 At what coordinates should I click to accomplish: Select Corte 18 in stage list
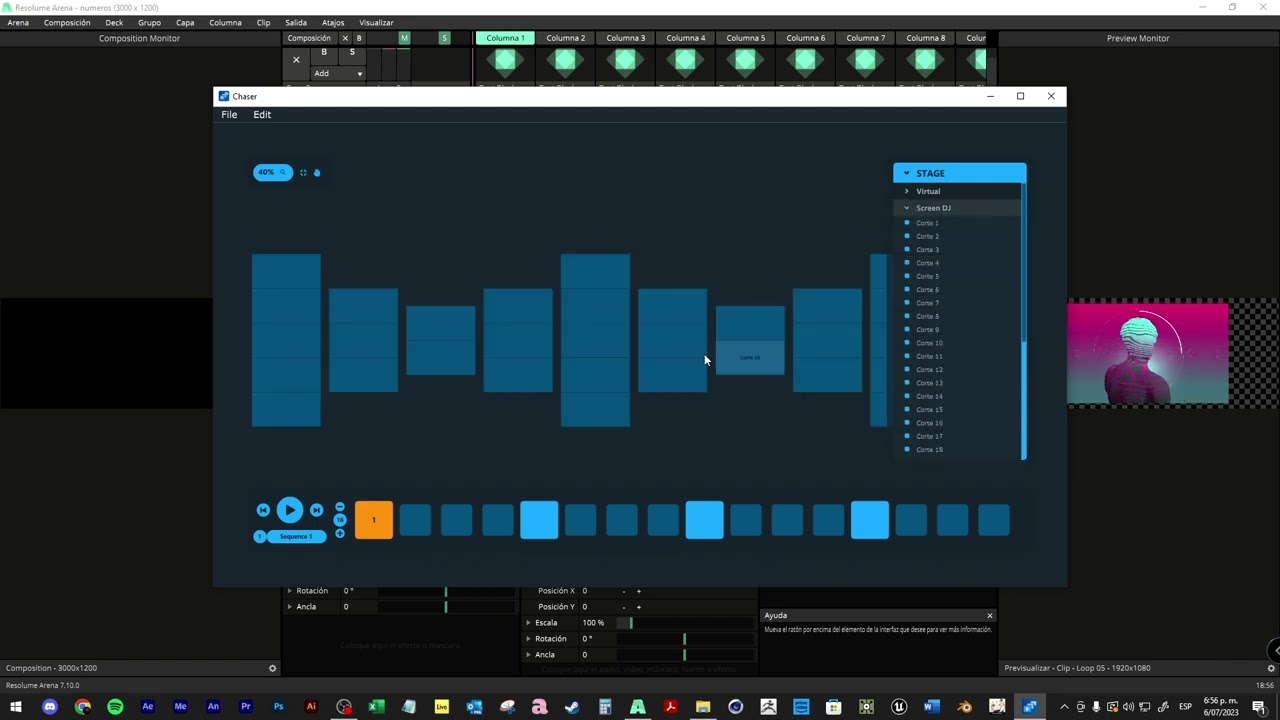929,450
